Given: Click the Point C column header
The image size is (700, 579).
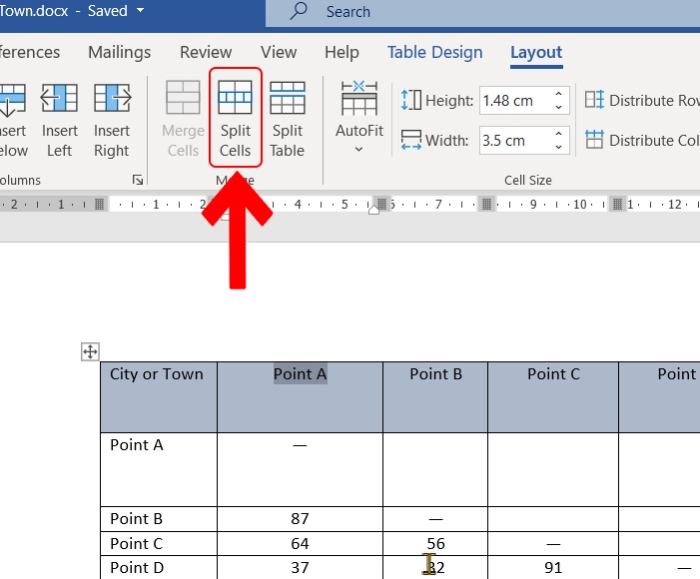Looking at the screenshot, I should pyautogui.click(x=553, y=397).
